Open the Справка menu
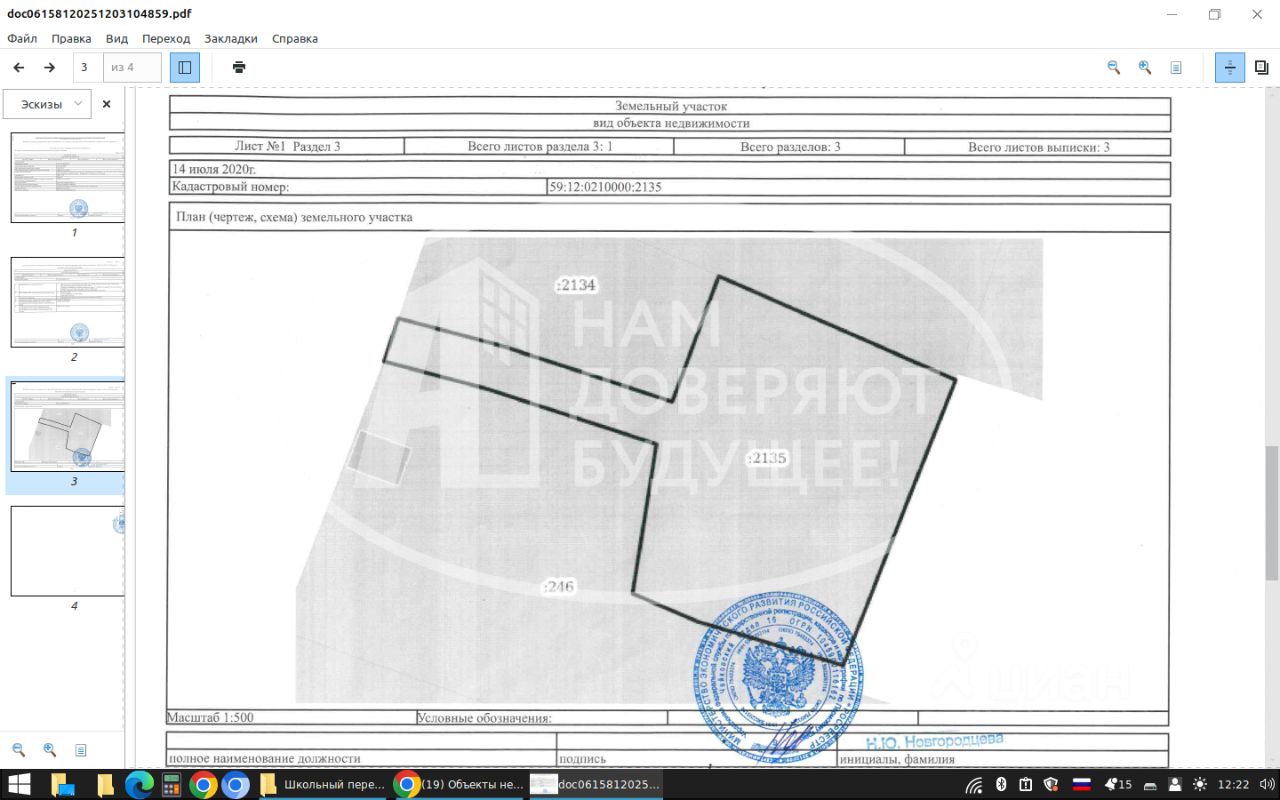The image size is (1280, 800). pos(295,39)
